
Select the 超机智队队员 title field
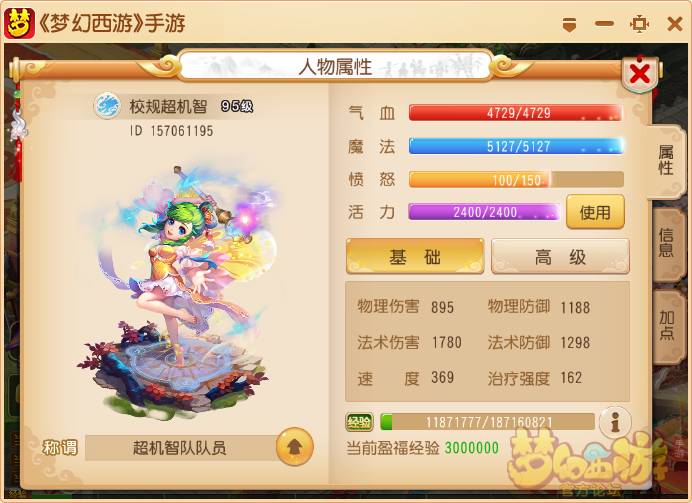[181, 448]
